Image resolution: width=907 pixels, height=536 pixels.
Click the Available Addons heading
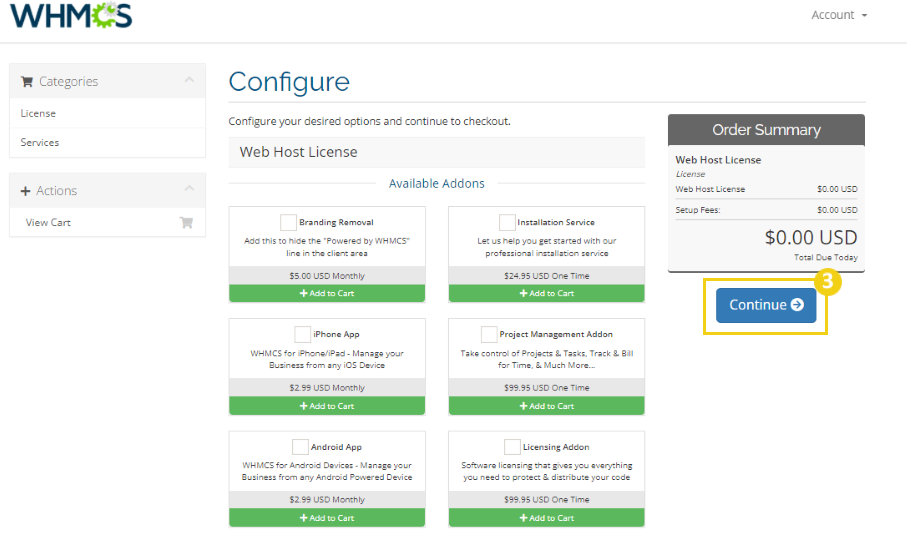pyautogui.click(x=437, y=183)
